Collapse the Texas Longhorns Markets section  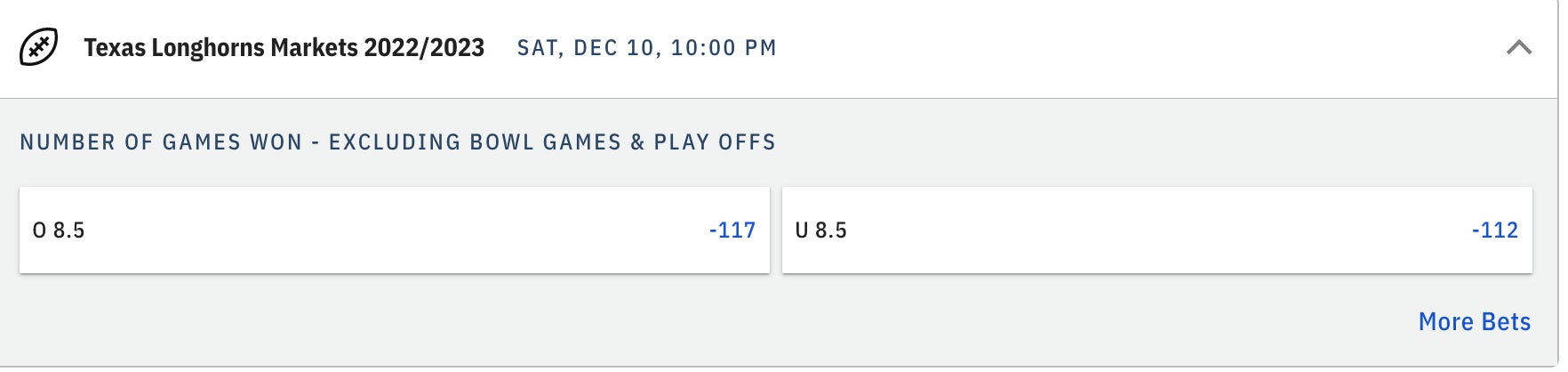[1519, 47]
